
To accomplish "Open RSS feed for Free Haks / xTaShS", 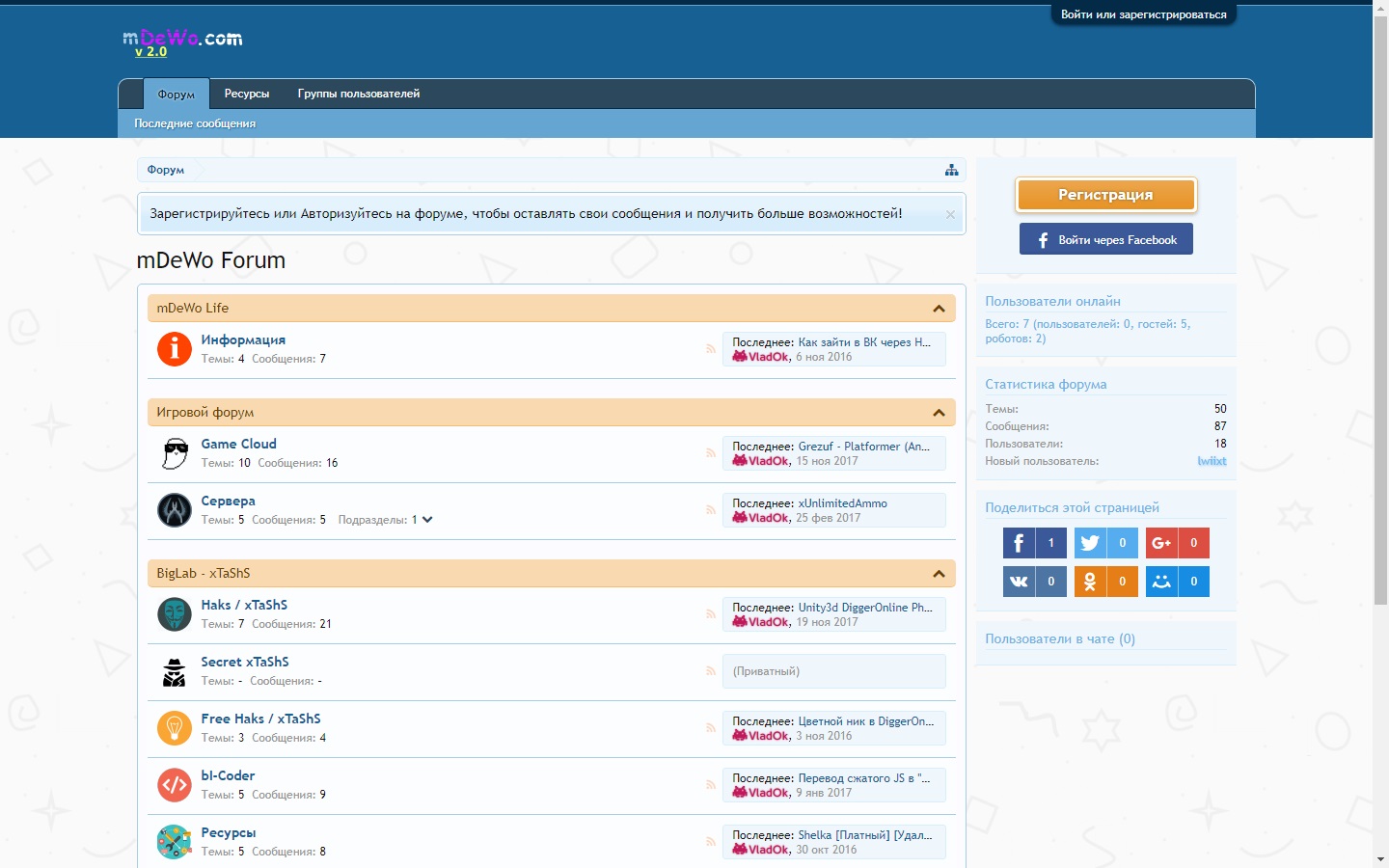I will tap(711, 728).
